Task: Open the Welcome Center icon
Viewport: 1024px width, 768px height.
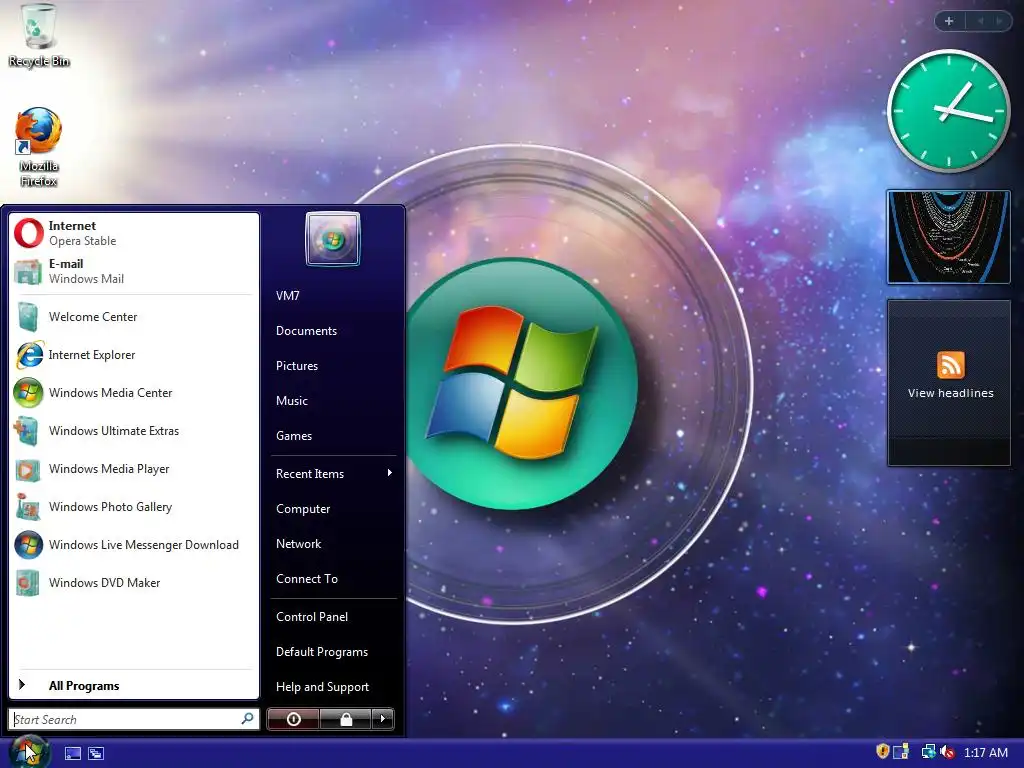Action: 28,317
